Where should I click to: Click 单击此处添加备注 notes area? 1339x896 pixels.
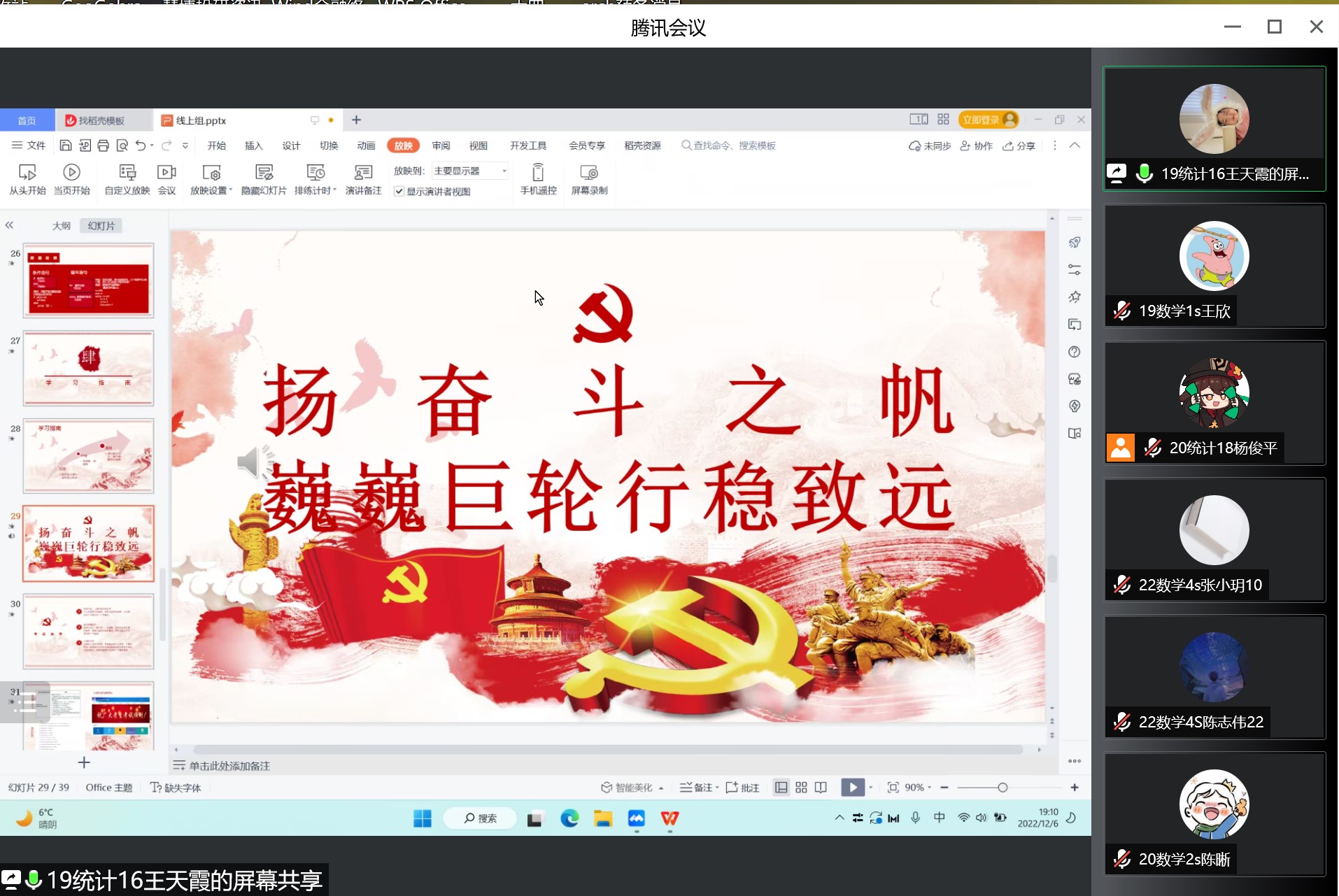click(x=229, y=766)
